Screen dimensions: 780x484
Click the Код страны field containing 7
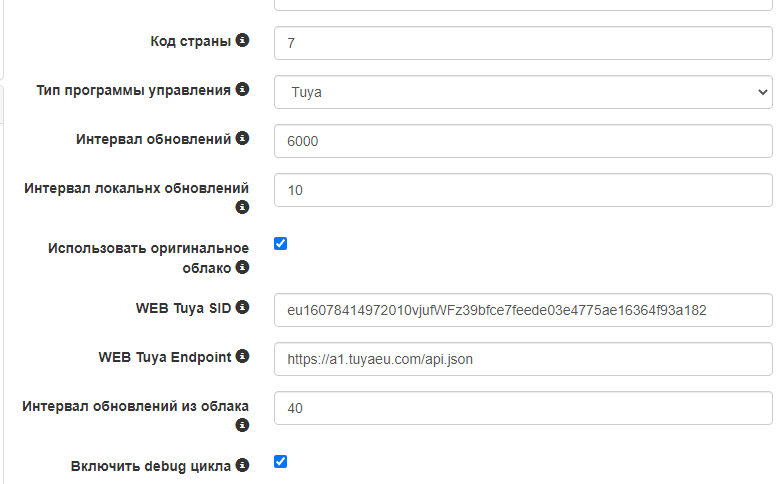523,43
